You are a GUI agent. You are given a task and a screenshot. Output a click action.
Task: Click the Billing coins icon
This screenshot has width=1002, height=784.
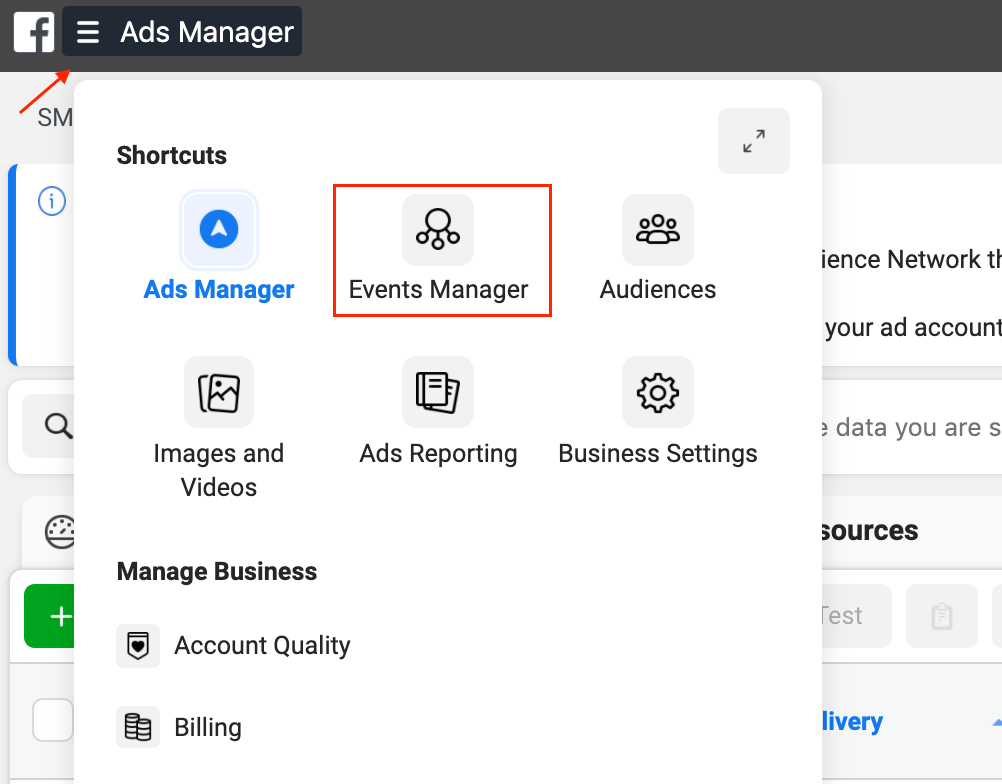click(x=138, y=727)
